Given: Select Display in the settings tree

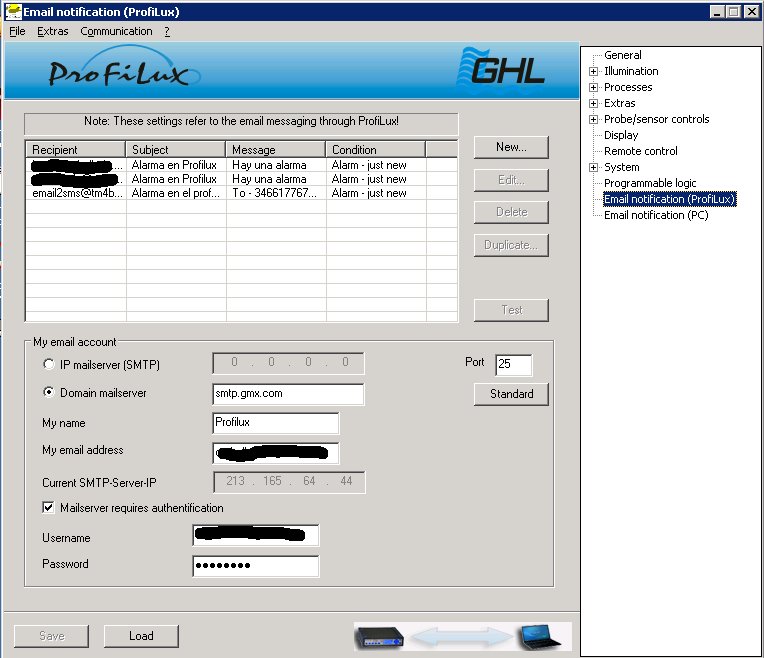Looking at the screenshot, I should pyautogui.click(x=621, y=135).
